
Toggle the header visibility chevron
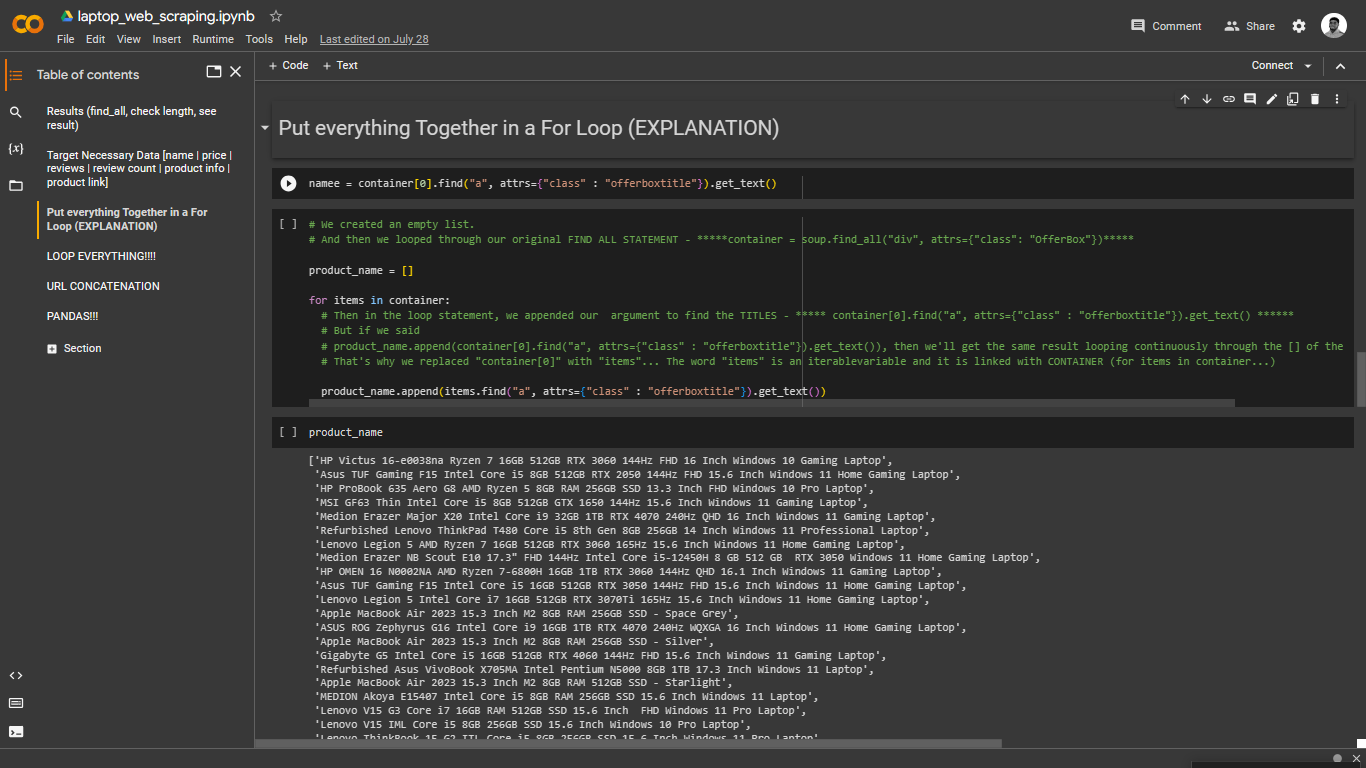tap(1341, 66)
